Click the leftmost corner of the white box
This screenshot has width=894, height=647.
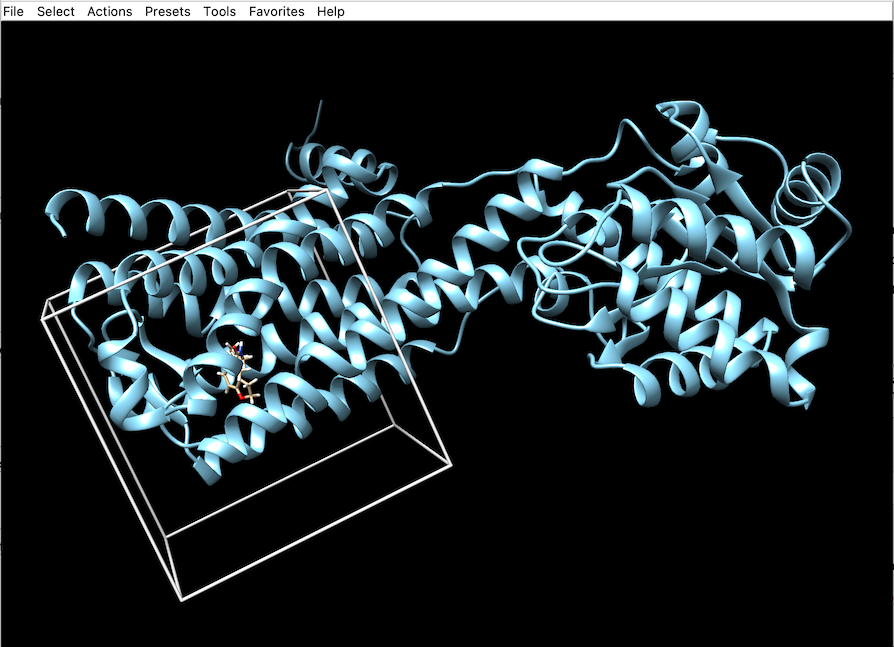click(x=42, y=318)
